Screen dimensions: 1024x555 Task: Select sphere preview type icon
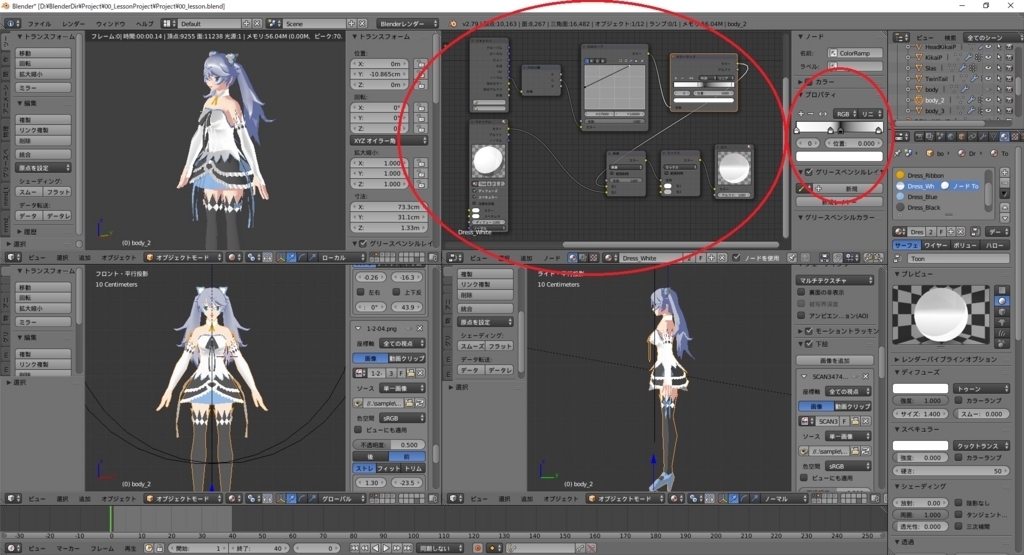(x=1002, y=301)
